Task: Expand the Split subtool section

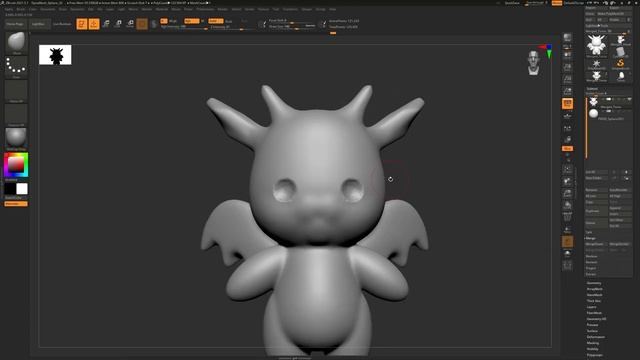Action: [589, 232]
